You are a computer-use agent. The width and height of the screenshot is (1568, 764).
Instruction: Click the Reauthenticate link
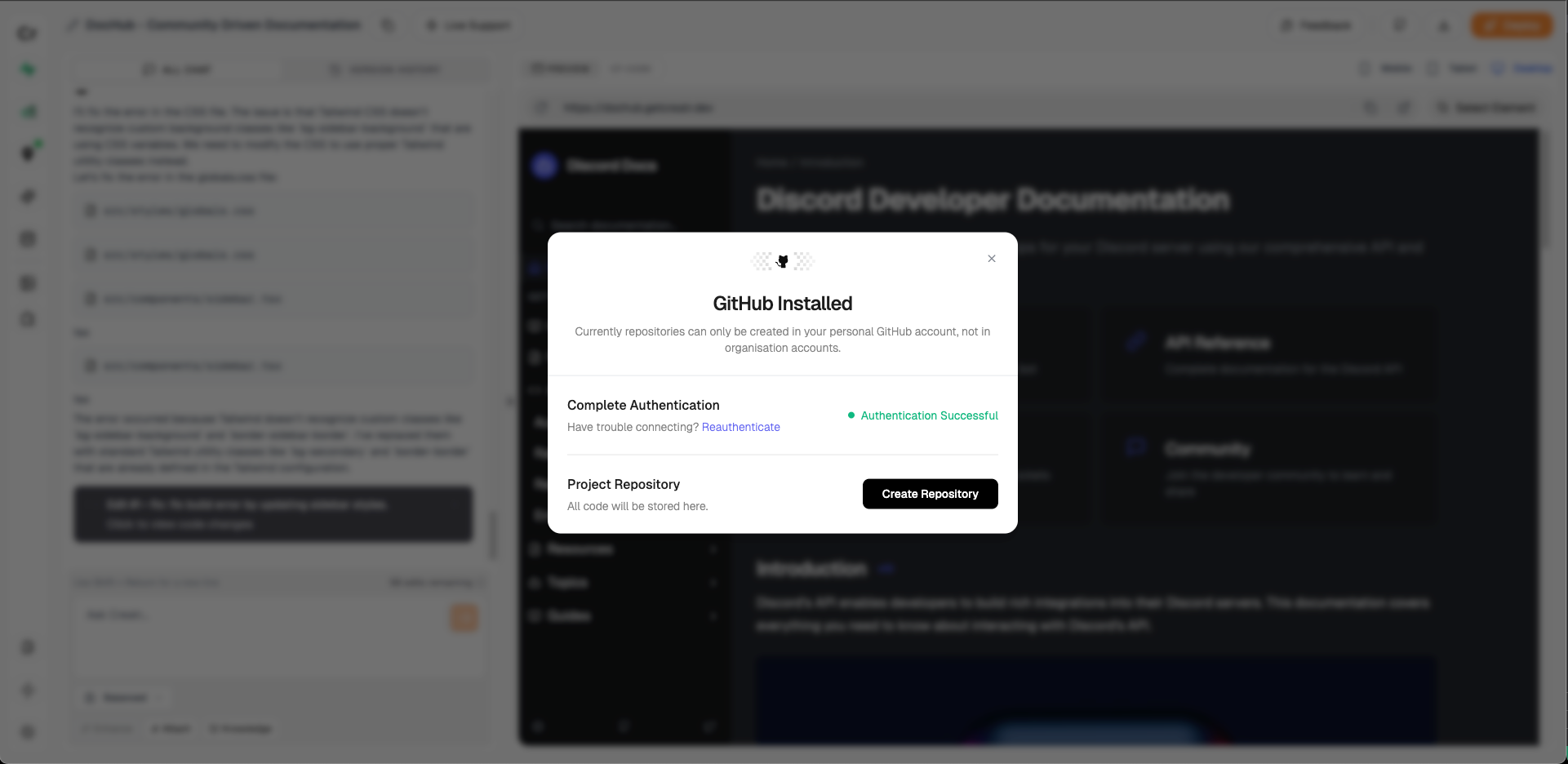(740, 427)
